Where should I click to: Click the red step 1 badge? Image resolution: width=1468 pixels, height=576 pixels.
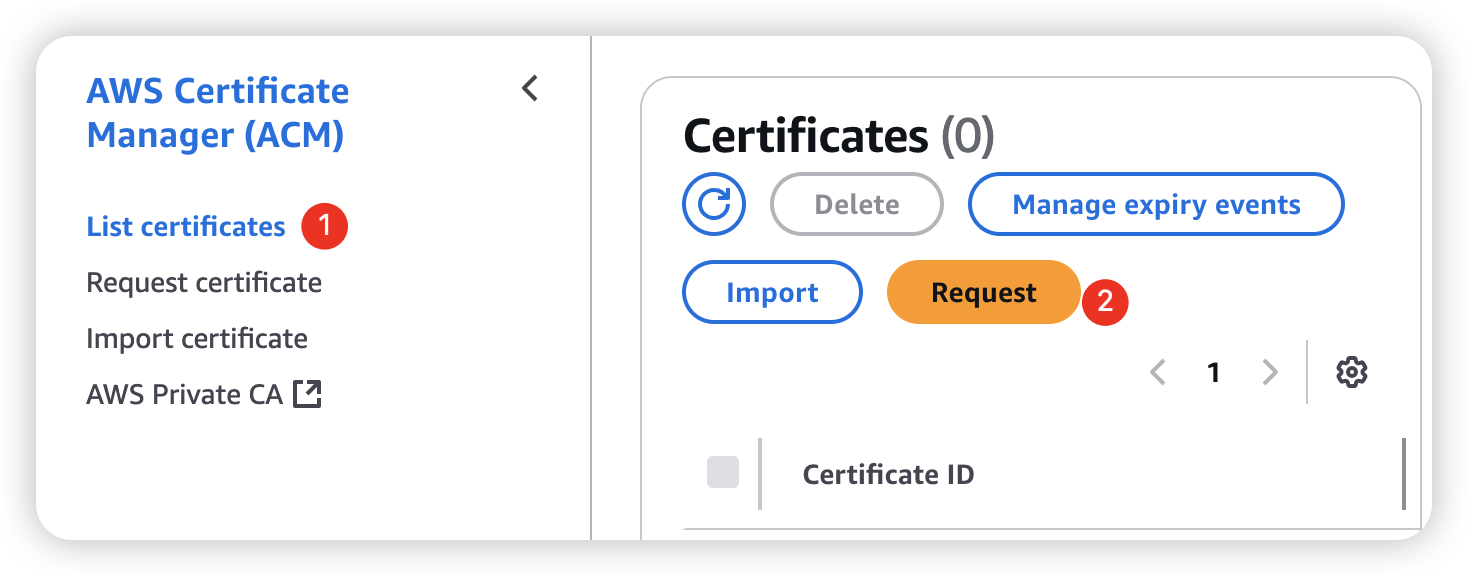pos(324,227)
